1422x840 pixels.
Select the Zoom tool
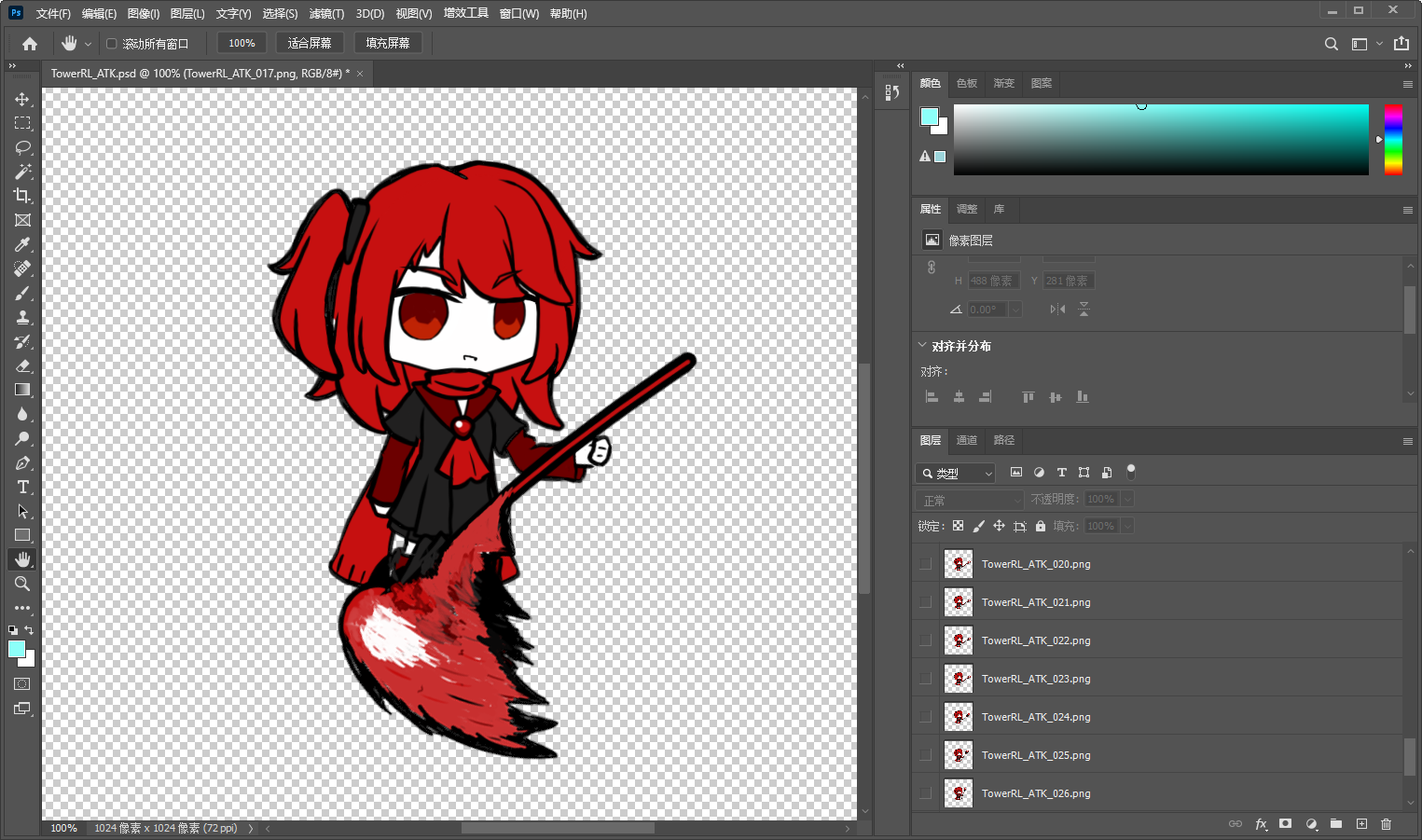22,584
